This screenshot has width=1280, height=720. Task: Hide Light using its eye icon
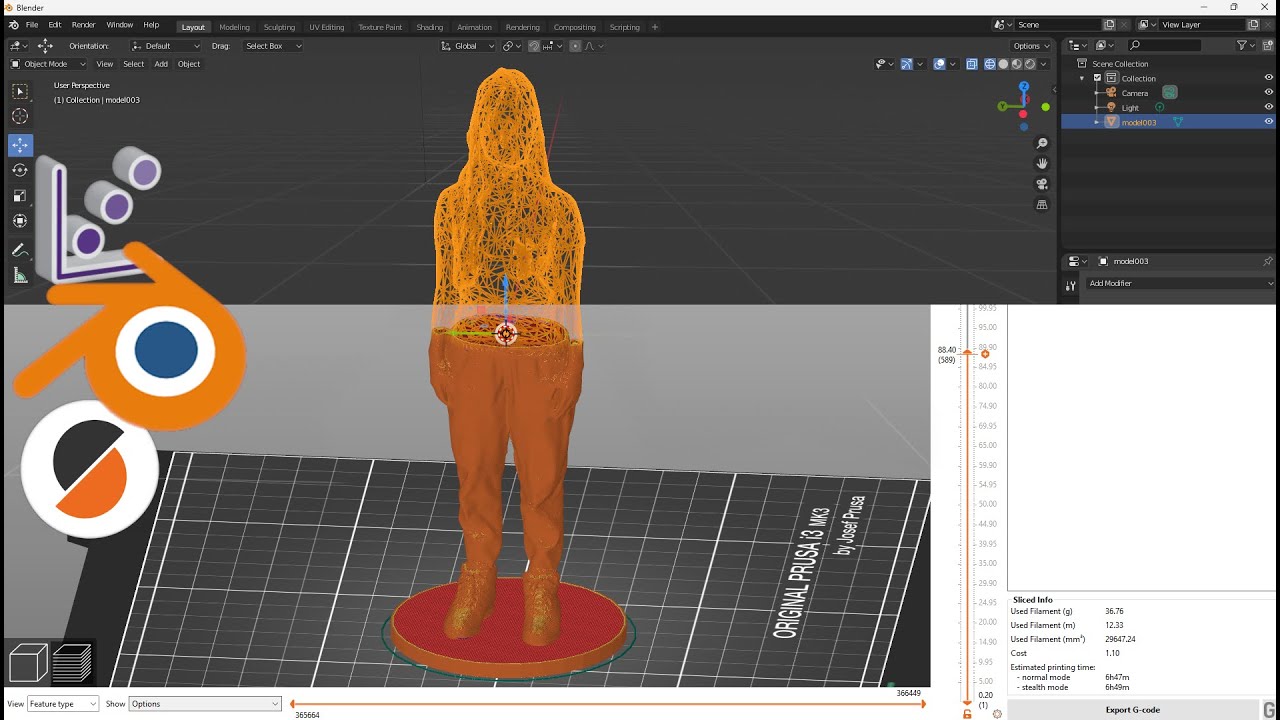(1268, 107)
